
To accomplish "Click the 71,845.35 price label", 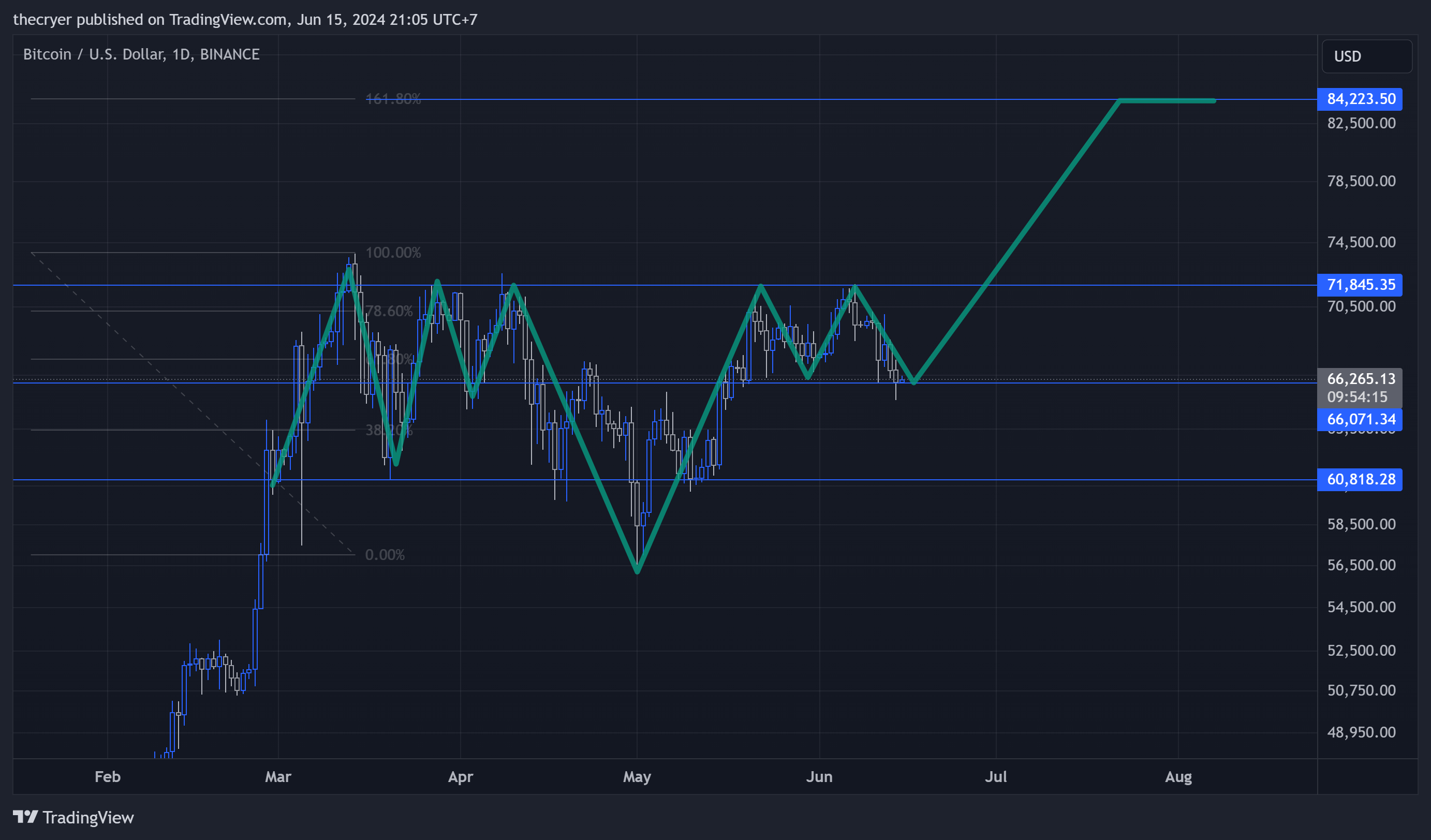I will 1360,285.
